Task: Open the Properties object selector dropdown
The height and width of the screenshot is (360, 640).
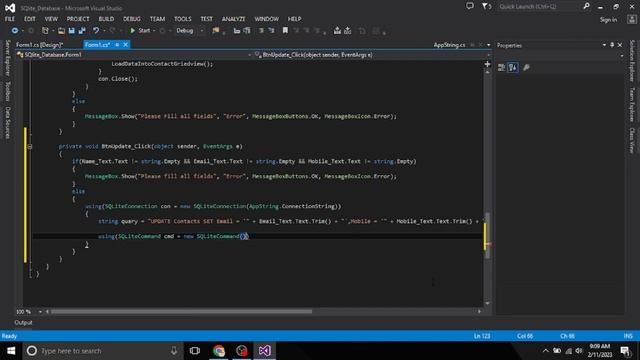Action: (621, 56)
